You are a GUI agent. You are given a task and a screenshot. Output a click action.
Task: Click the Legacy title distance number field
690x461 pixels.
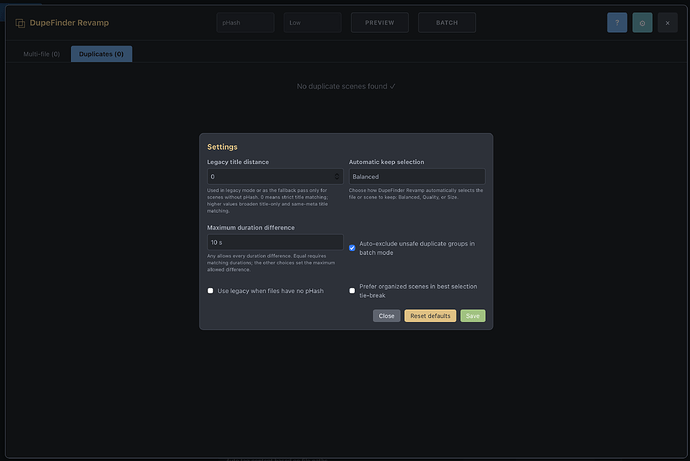(x=275, y=176)
